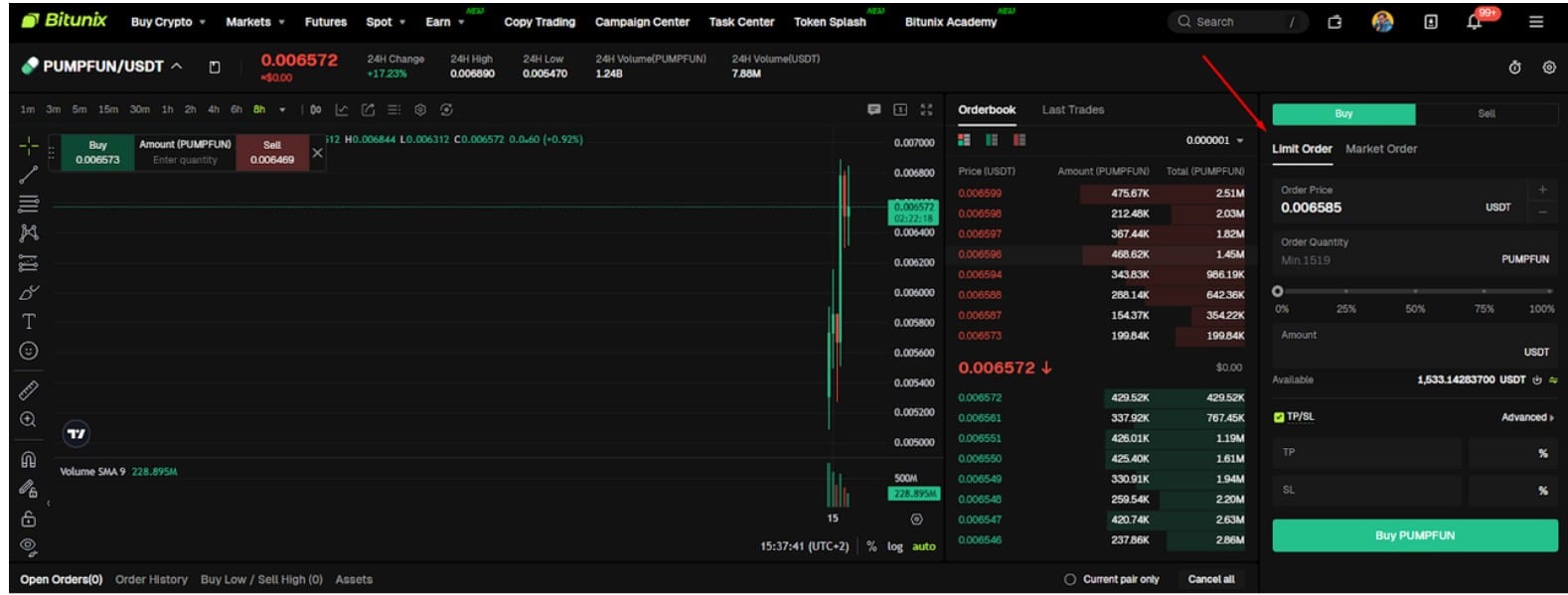Click the note icon beside PUMPFUN/USDT

215,68
